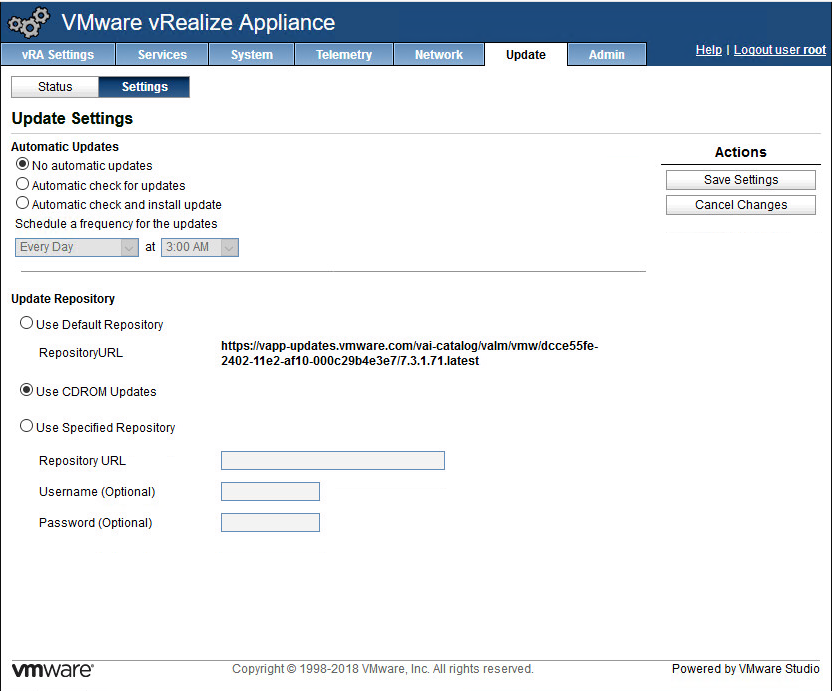Screen dimensions: 832x691
Task: Go to the Network tab
Action: click(439, 55)
